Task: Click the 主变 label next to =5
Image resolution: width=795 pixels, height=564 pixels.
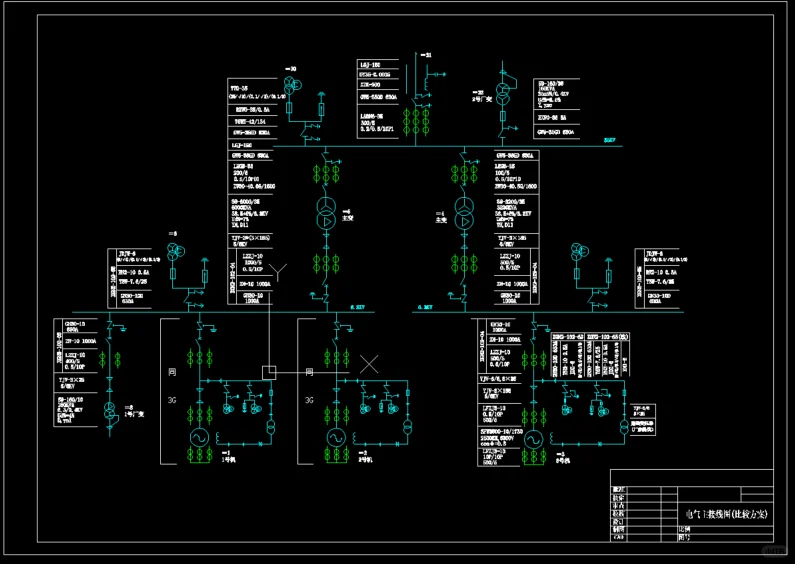Action: [x=348, y=218]
